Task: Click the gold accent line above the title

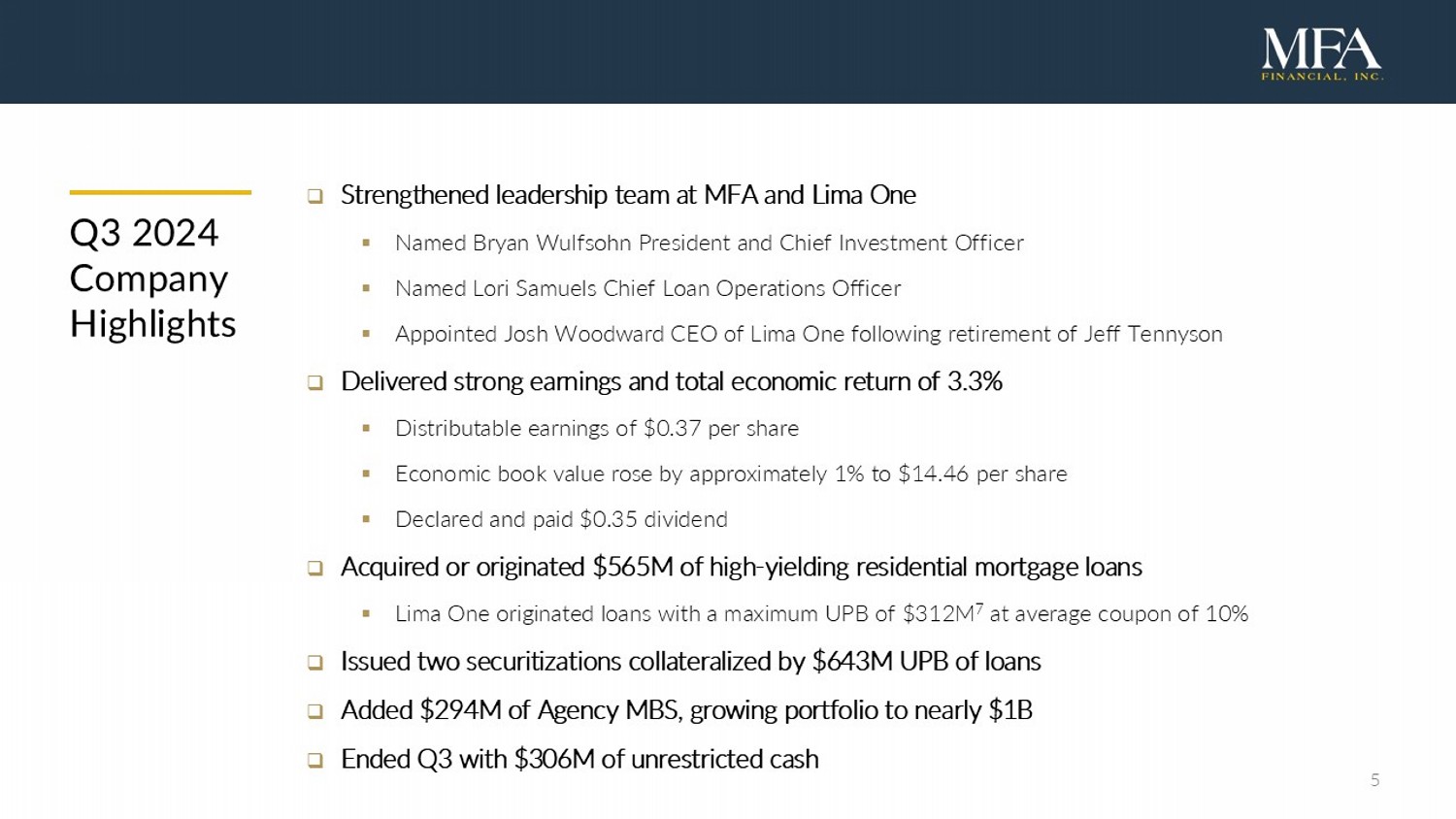Action: pos(160,192)
